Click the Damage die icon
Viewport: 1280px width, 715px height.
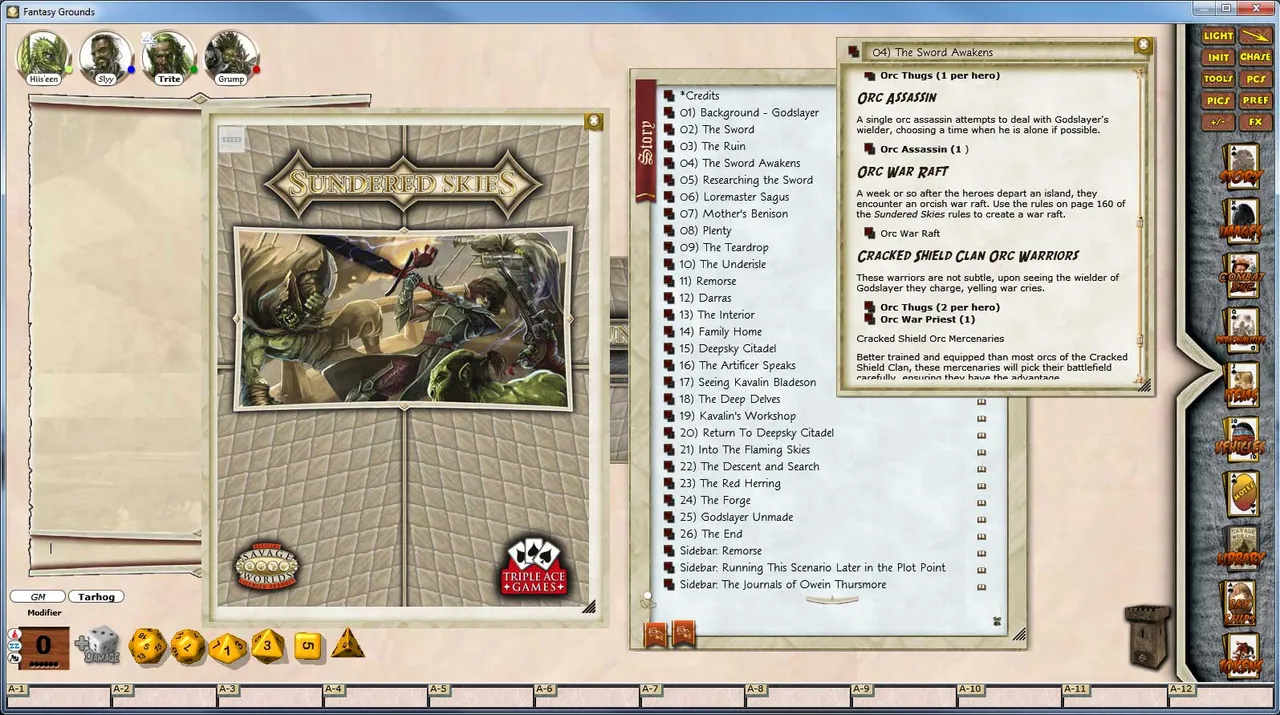pos(99,645)
